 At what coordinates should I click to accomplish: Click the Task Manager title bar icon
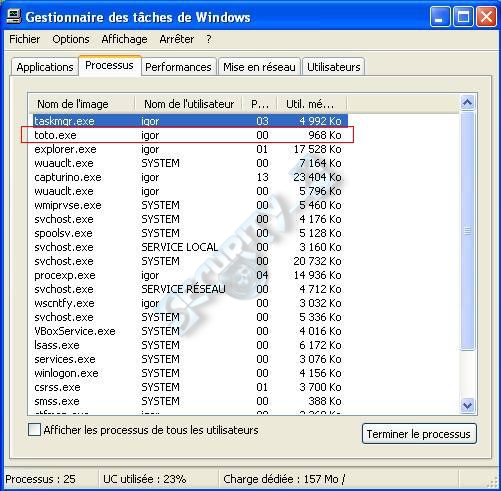pyautogui.click(x=13, y=16)
